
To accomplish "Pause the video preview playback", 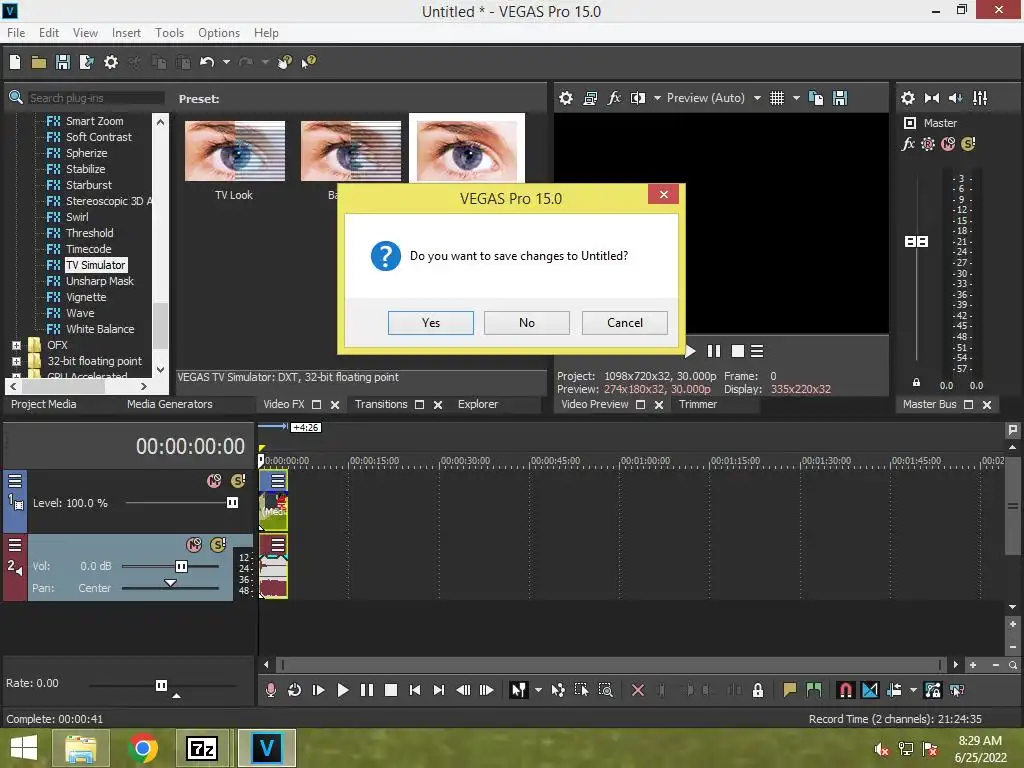I will [714, 351].
